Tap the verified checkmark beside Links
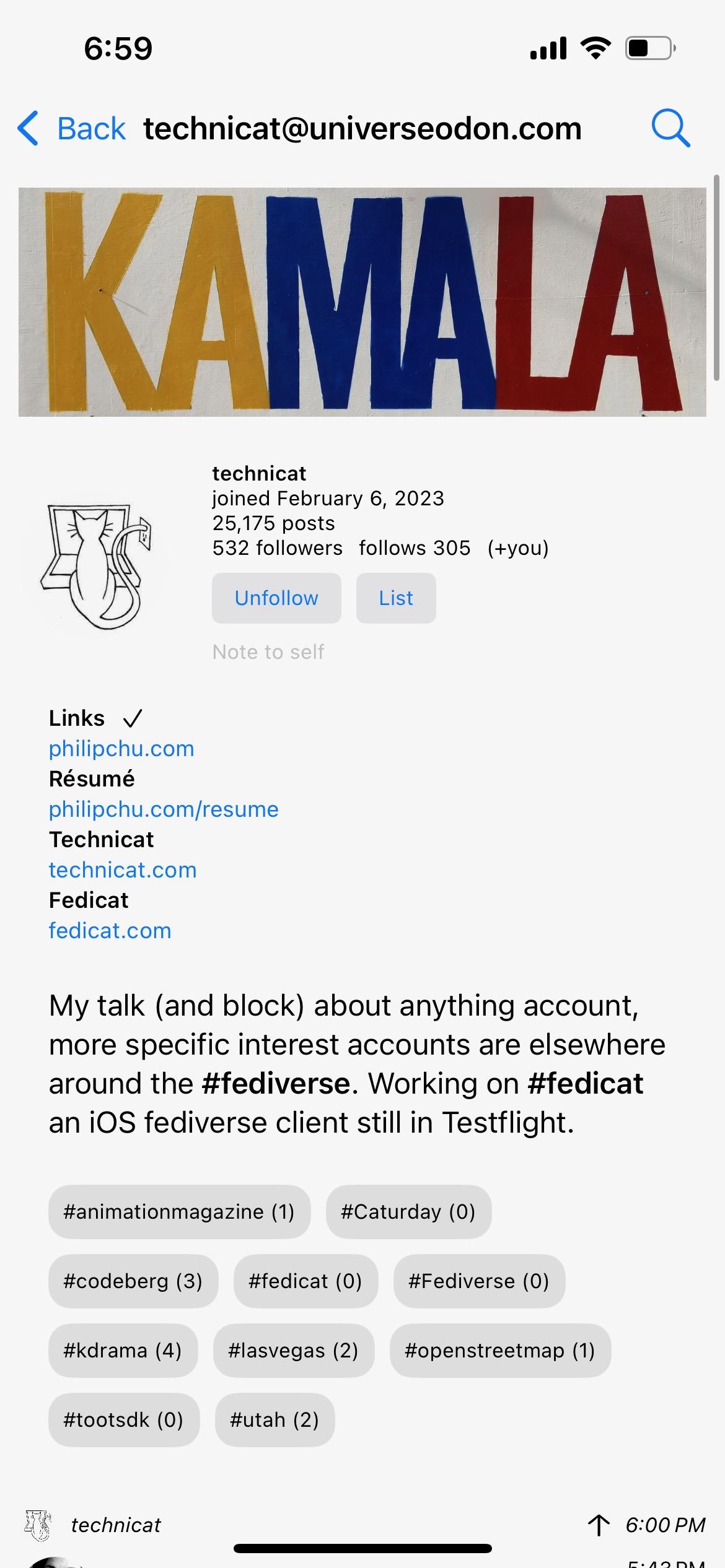This screenshot has width=725, height=1568. point(133,718)
